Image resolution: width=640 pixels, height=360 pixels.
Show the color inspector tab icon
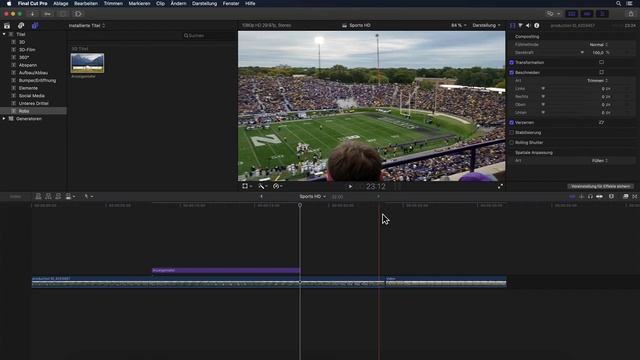[520, 25]
